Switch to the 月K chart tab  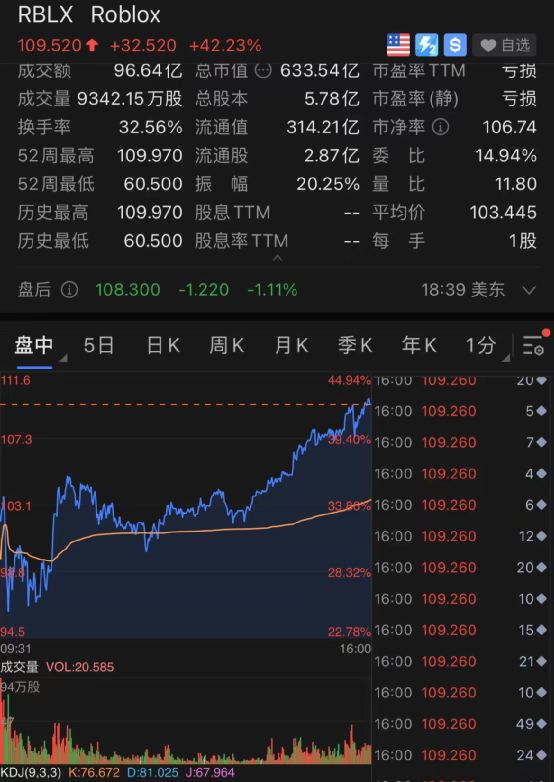(x=291, y=345)
